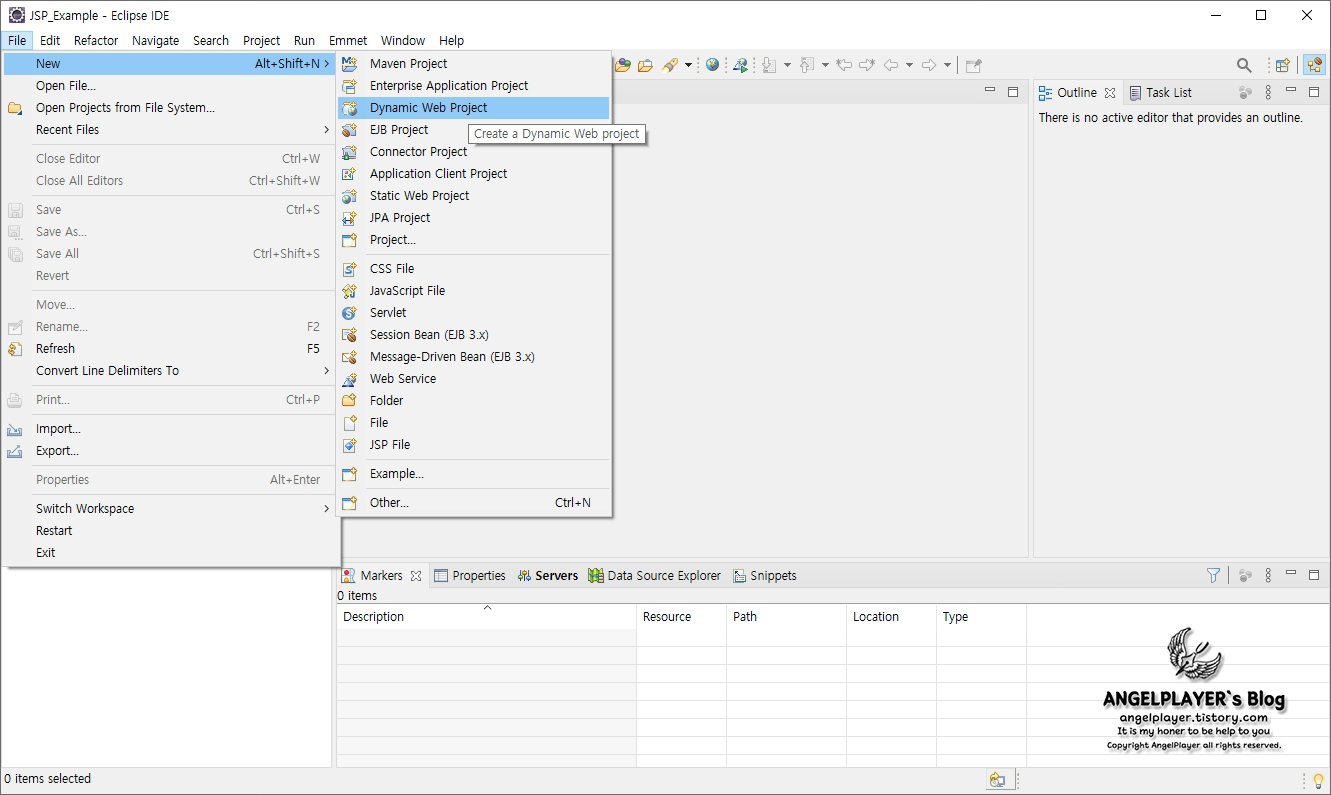The image size is (1331, 795).
Task: Select the Java EE perspective icon
Action: pos(1314,65)
